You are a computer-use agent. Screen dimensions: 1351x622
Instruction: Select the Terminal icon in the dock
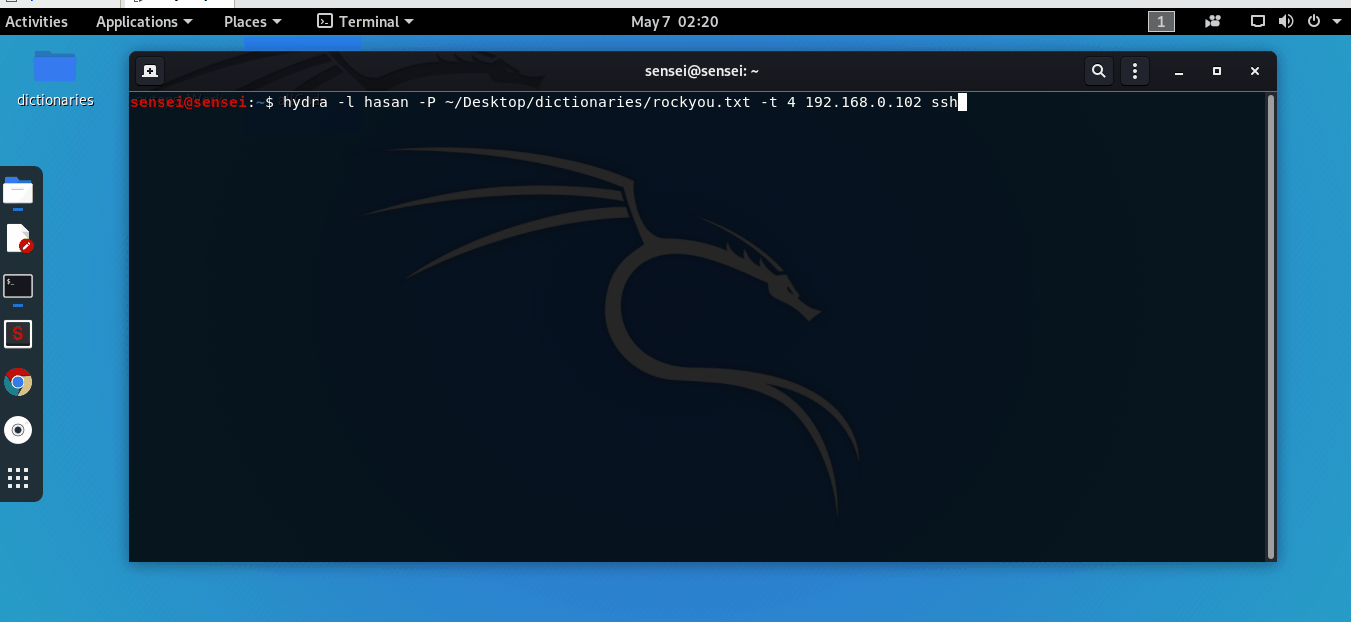[18, 286]
